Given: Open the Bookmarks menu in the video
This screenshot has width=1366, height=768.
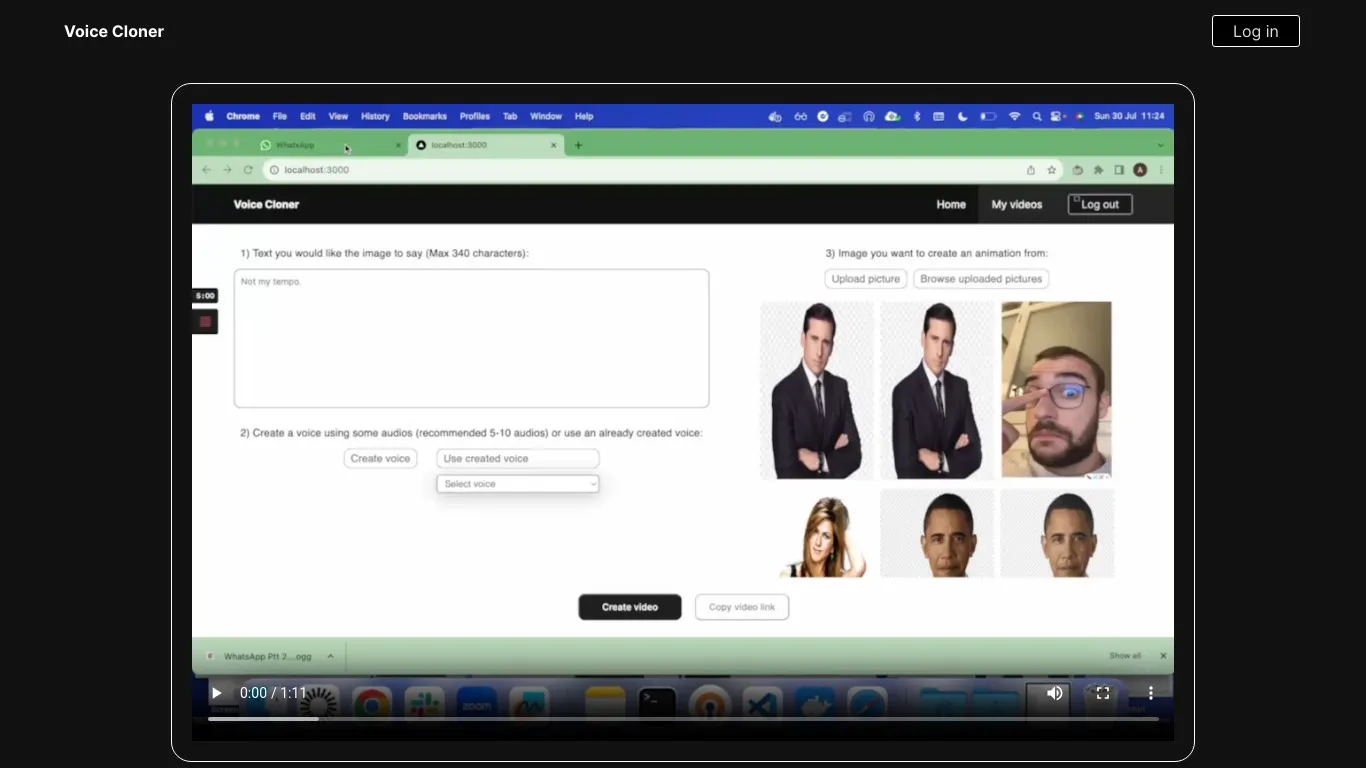Looking at the screenshot, I should (x=425, y=116).
